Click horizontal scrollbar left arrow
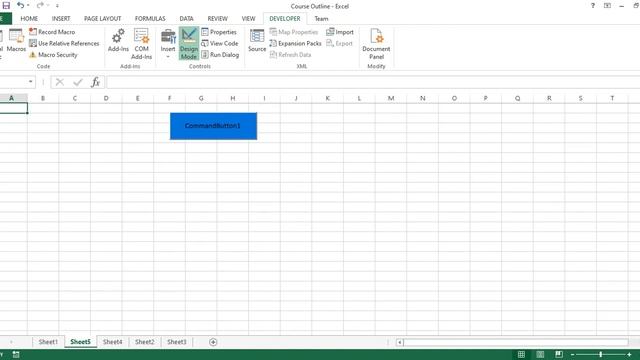 (400, 342)
